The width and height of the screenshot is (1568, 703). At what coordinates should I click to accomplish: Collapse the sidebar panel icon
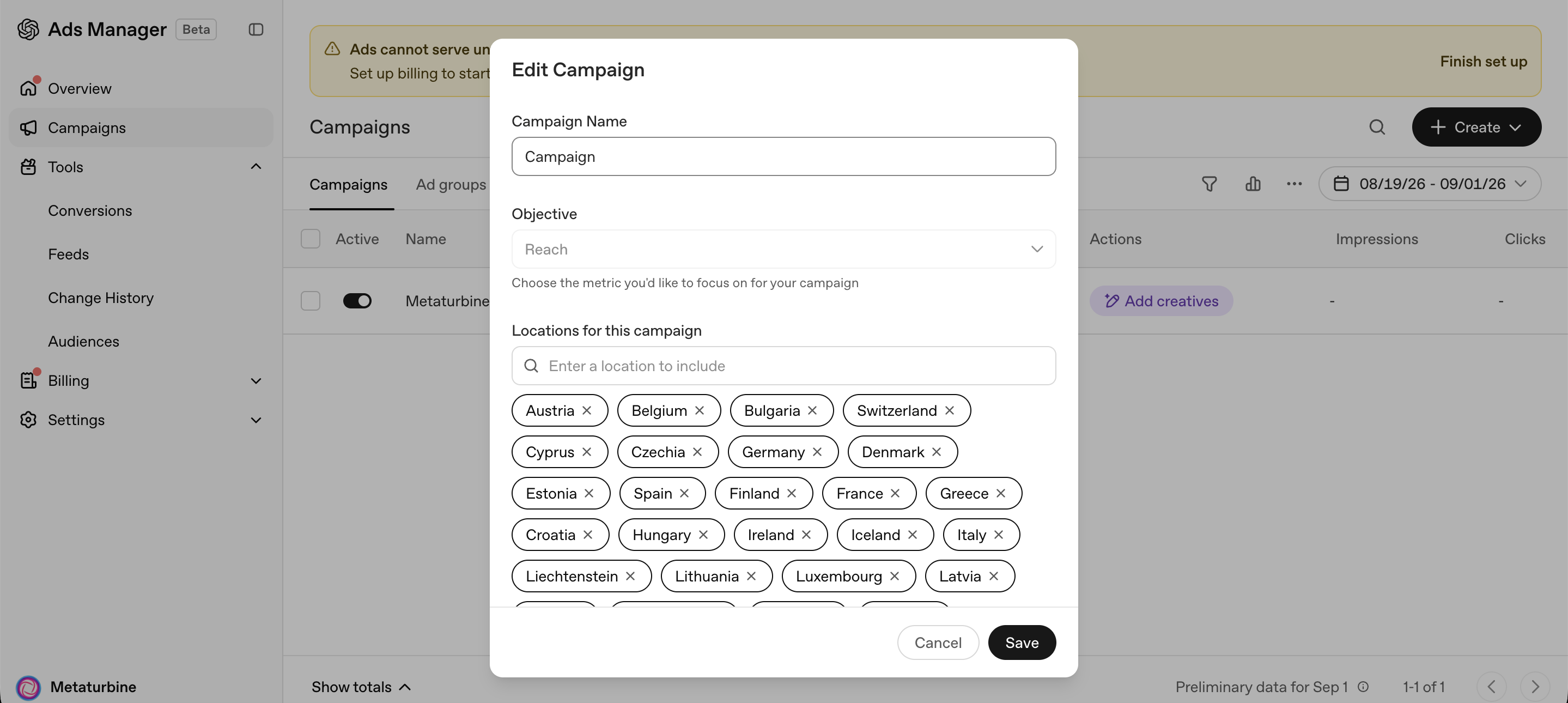256,29
